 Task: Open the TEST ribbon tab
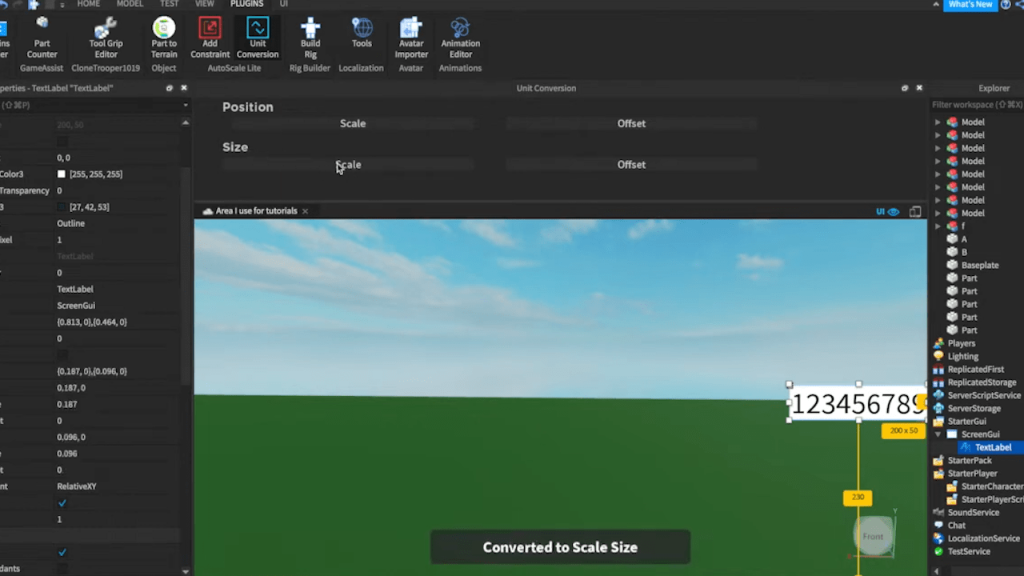click(x=169, y=4)
